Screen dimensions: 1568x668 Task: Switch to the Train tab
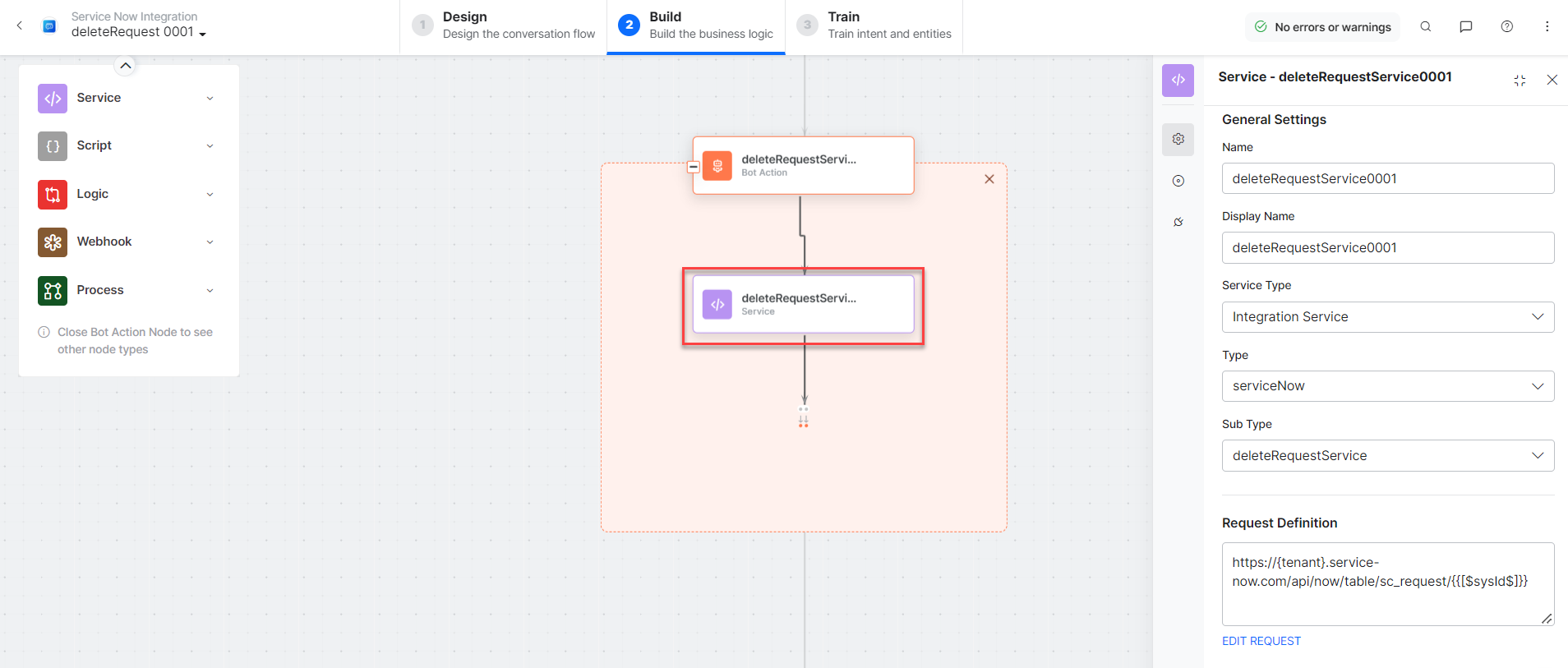874,26
